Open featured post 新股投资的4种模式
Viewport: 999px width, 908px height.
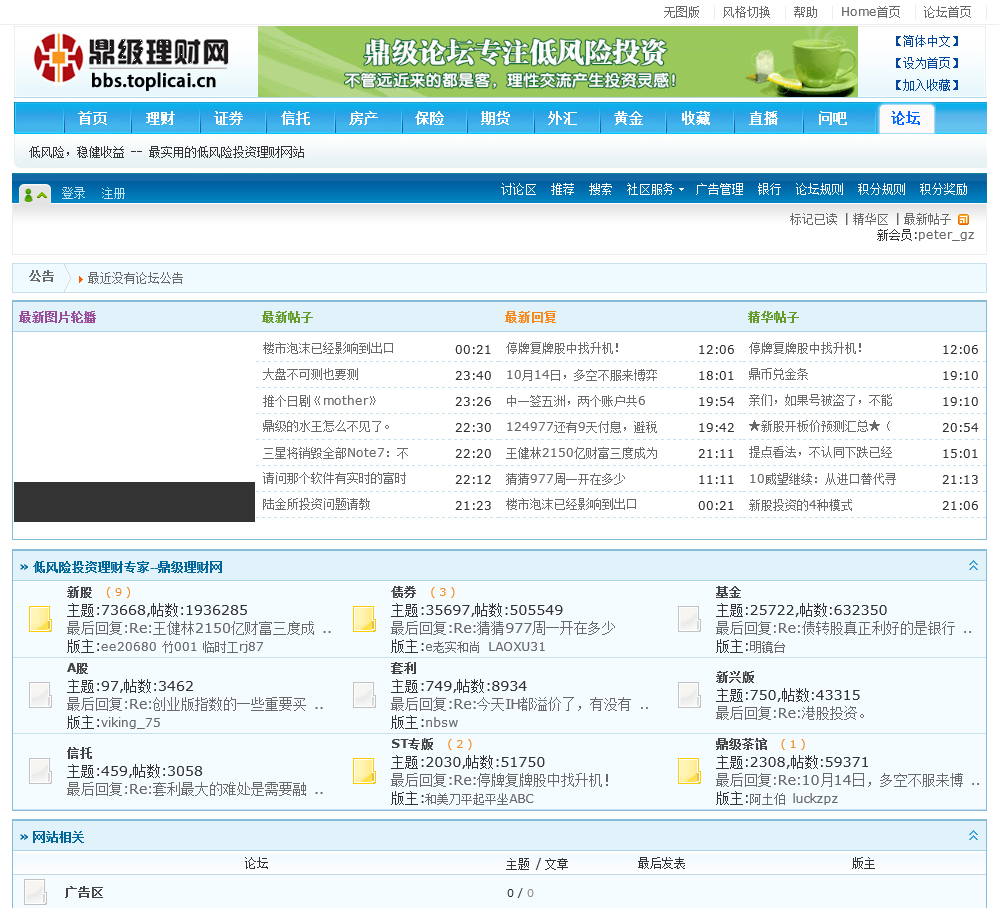click(x=800, y=505)
